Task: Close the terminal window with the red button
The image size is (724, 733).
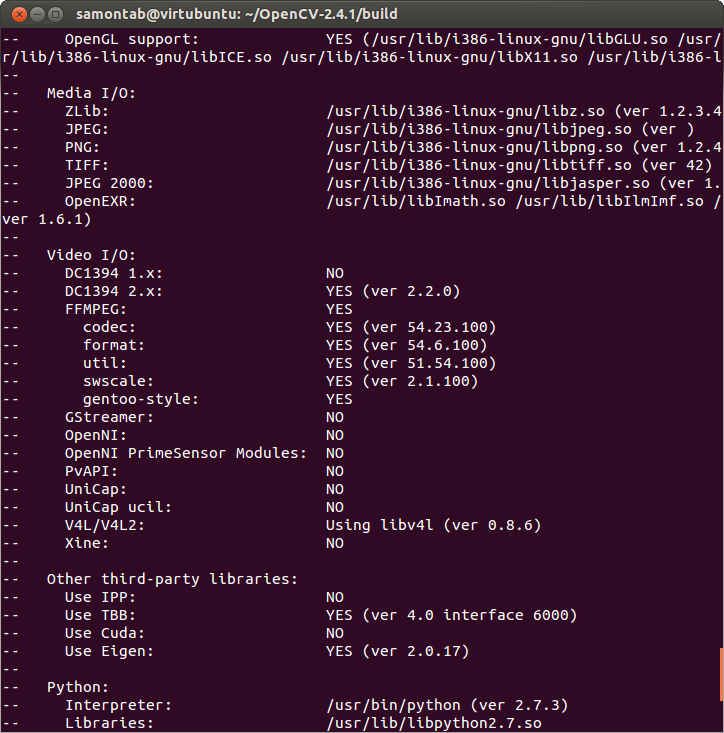Action: (19, 14)
